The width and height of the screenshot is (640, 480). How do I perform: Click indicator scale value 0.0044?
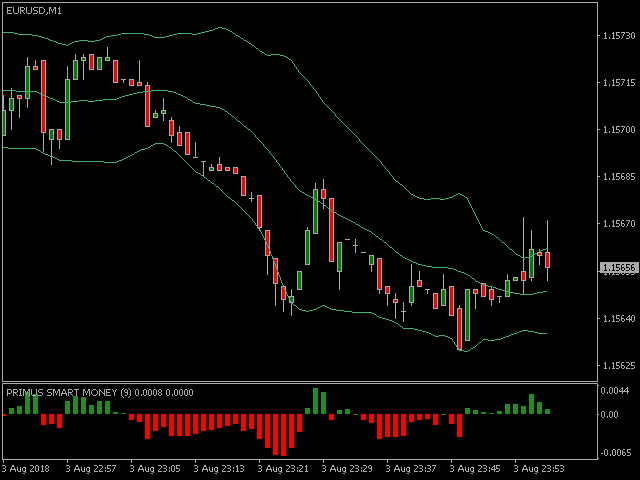615,391
